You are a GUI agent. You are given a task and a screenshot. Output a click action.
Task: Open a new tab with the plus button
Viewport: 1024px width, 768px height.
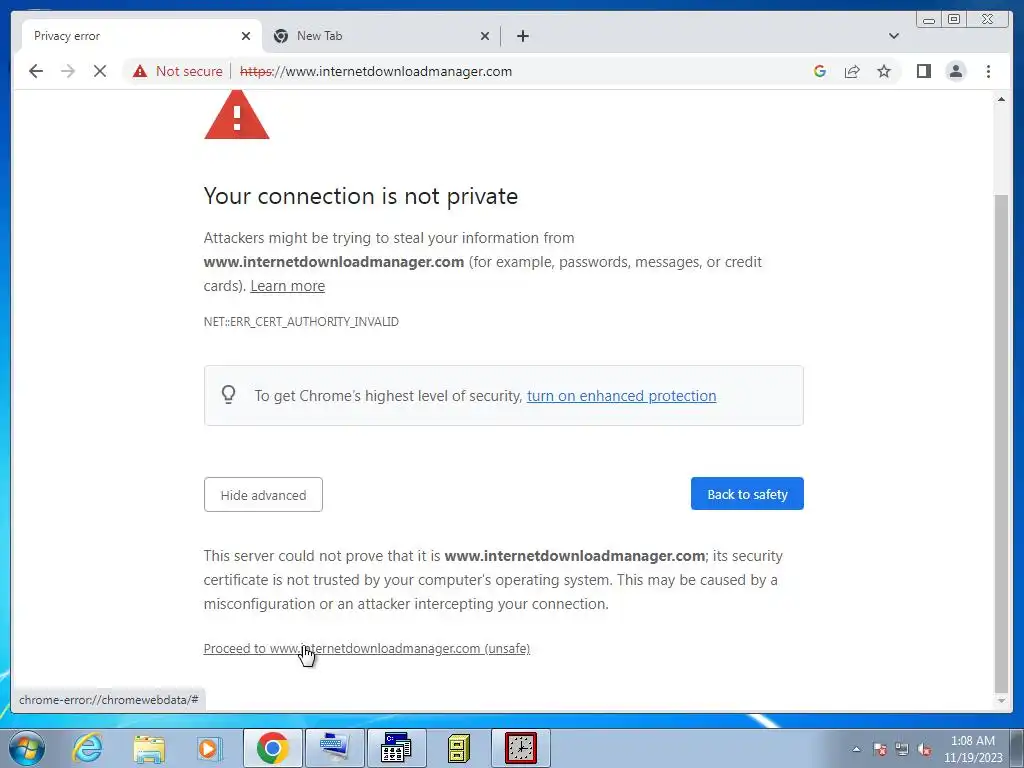[522, 36]
